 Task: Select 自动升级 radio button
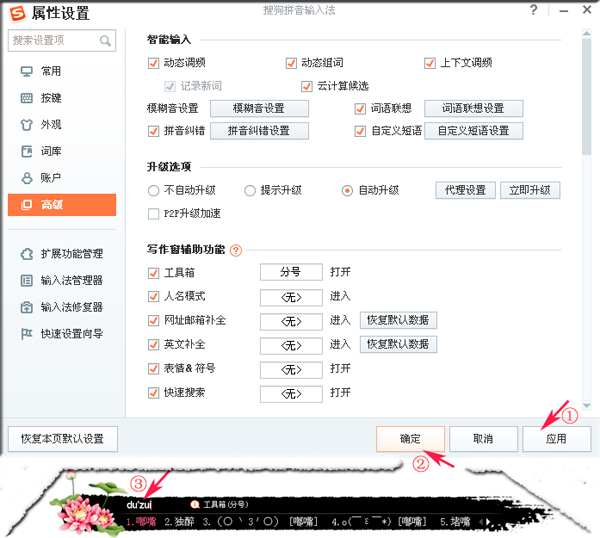coord(347,191)
